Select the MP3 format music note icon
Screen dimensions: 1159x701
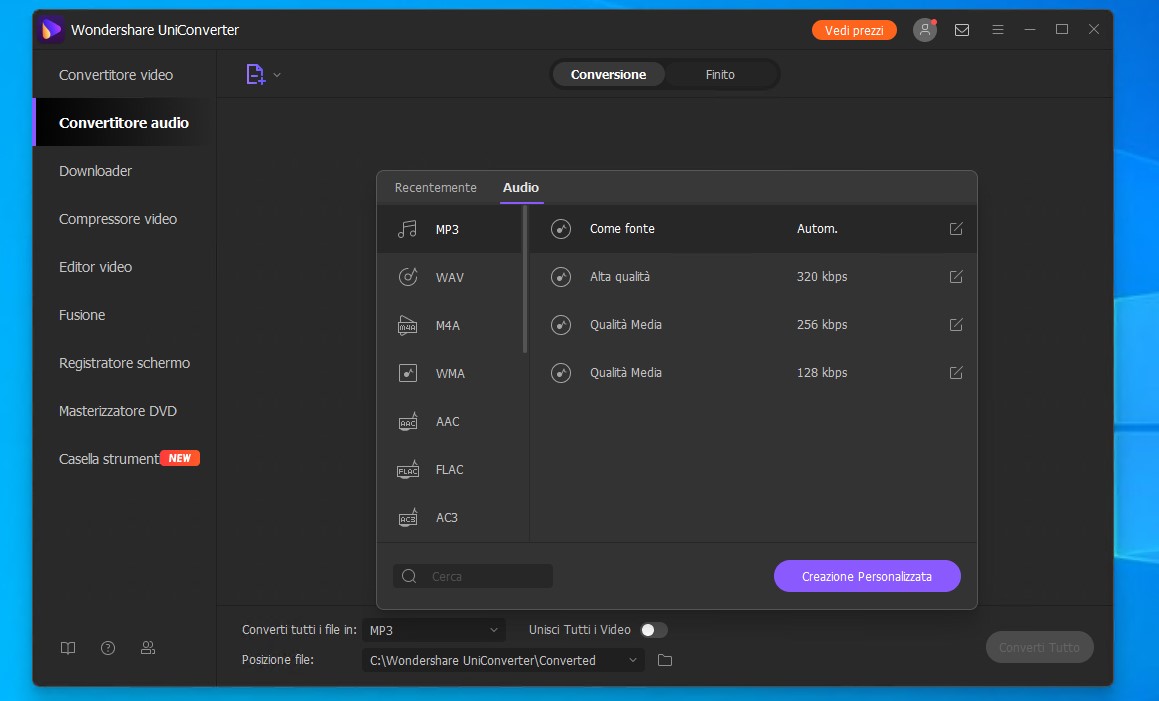[x=407, y=229]
